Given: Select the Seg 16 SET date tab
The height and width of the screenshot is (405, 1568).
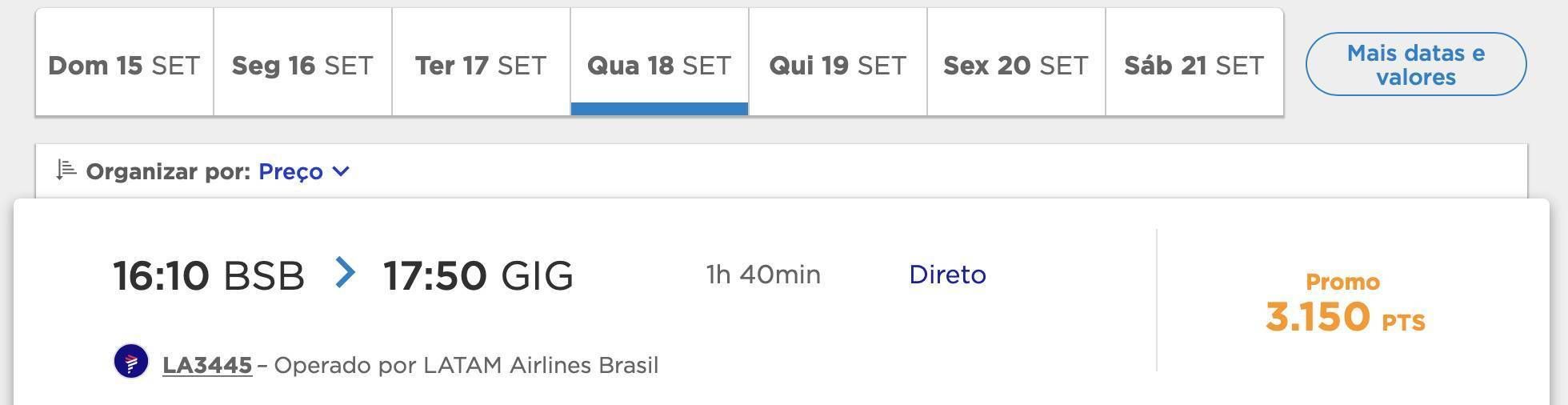Looking at the screenshot, I should click(x=302, y=62).
